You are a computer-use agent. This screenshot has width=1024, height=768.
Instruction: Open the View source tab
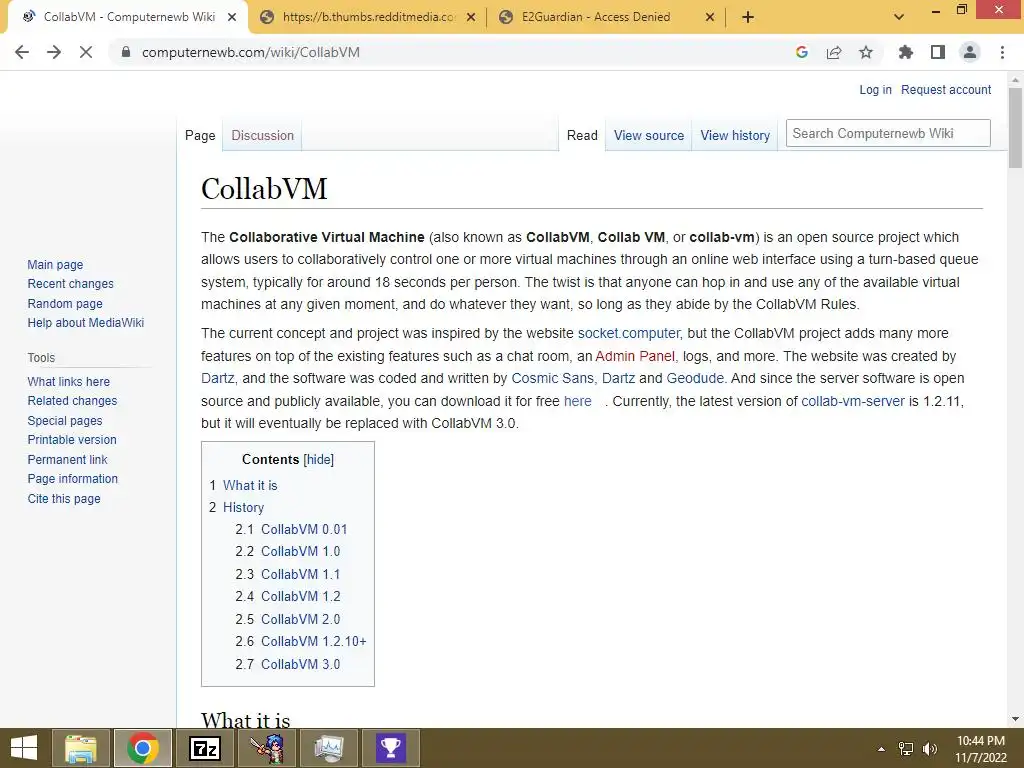coord(648,135)
